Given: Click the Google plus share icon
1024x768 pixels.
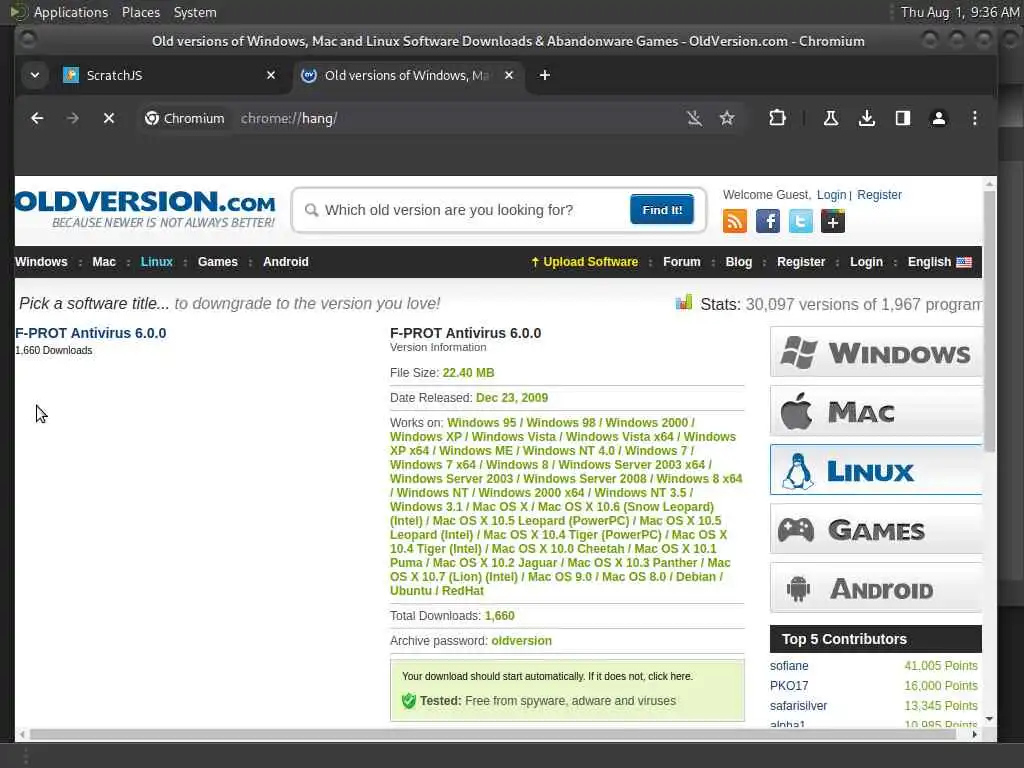Looking at the screenshot, I should [833, 221].
